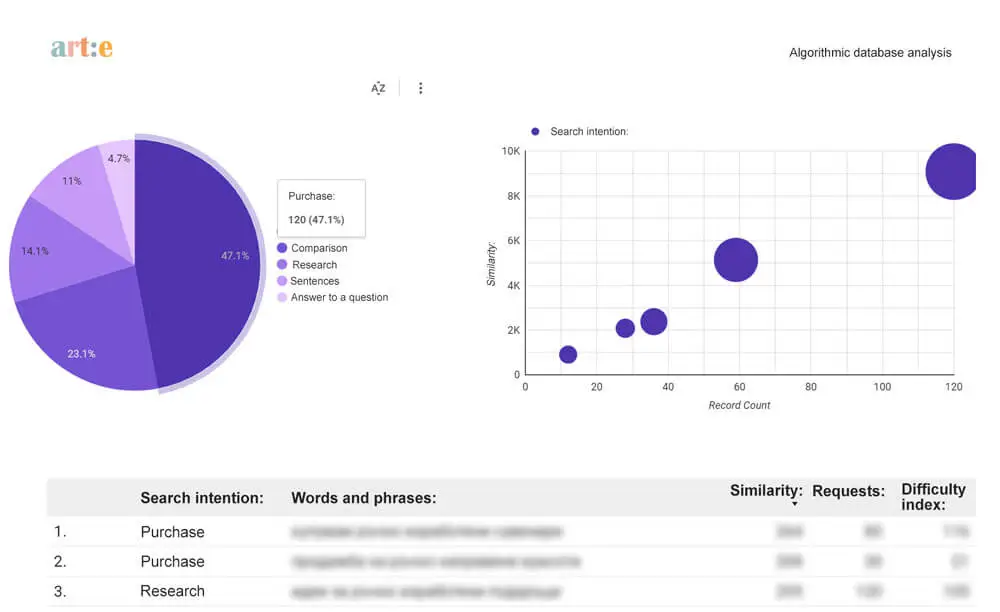
Task: Click the Search intention legend bullet
Action: pyautogui.click(x=535, y=131)
